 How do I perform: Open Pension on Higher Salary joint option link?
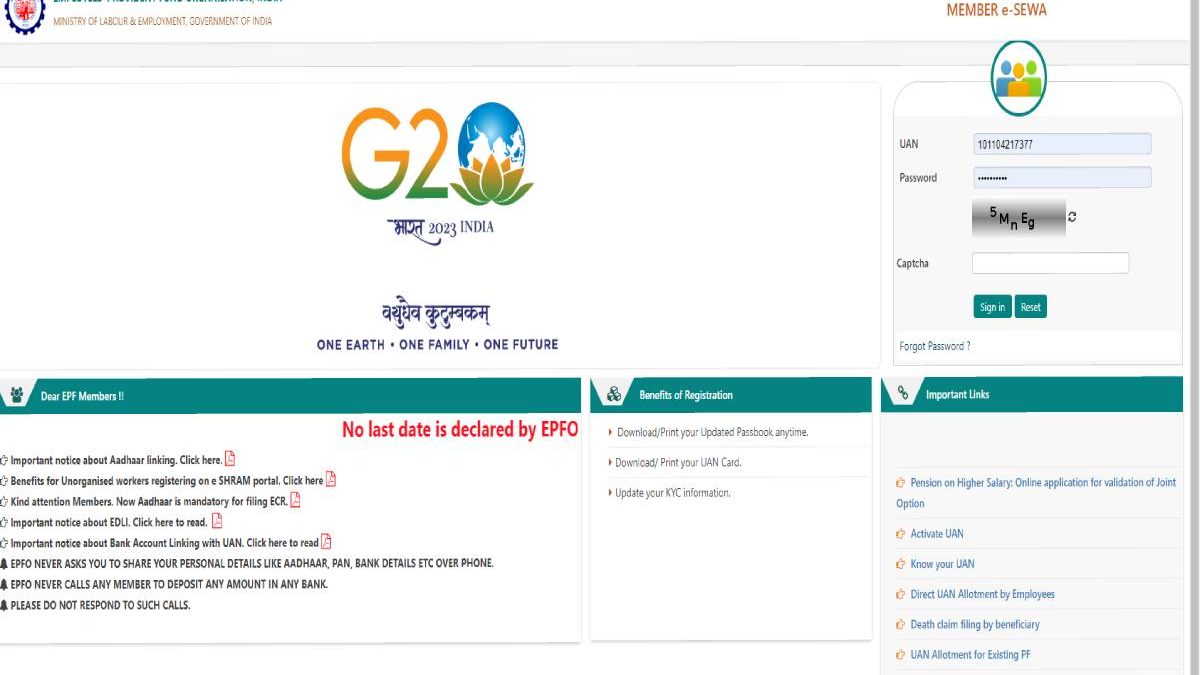point(1036,493)
